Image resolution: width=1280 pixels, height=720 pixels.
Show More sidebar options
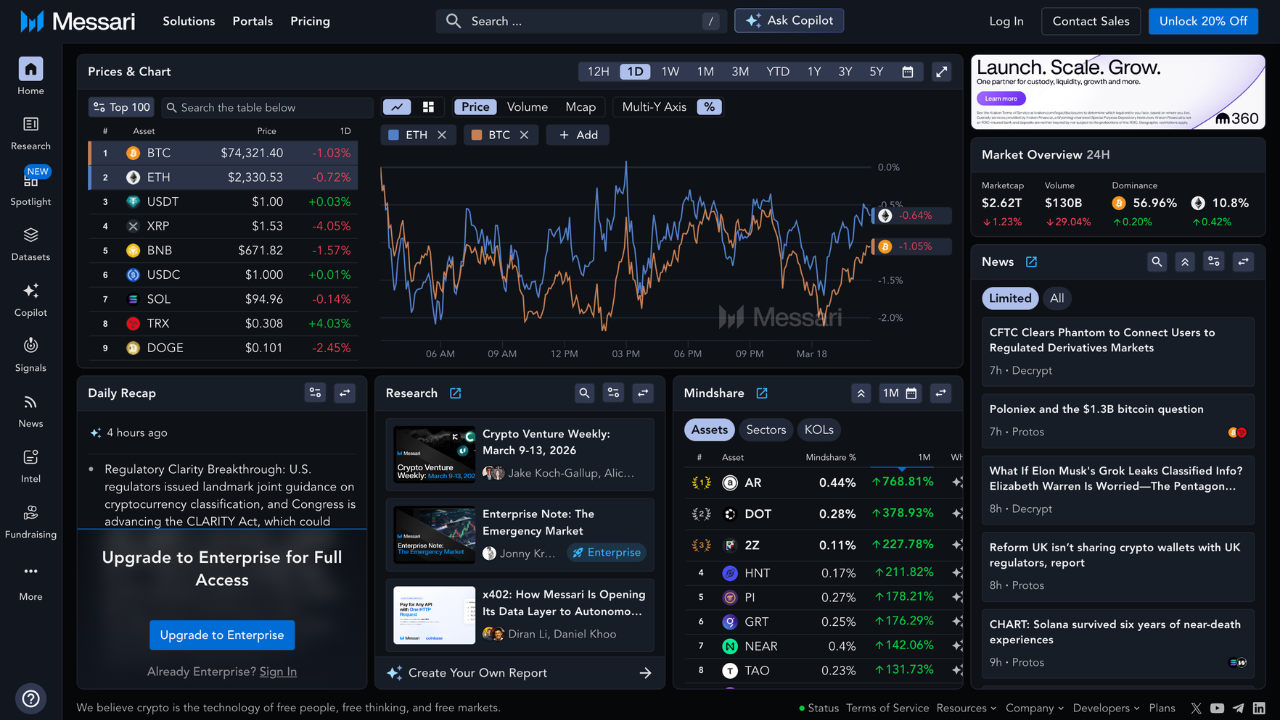pyautogui.click(x=31, y=581)
